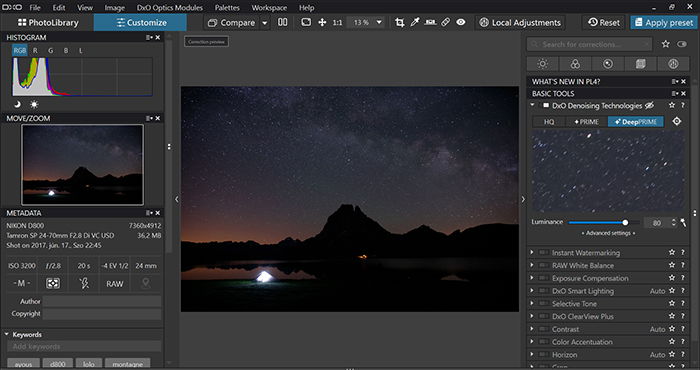Pick the white balance eyedropper tool
This screenshot has width=700, height=370.
pos(415,22)
